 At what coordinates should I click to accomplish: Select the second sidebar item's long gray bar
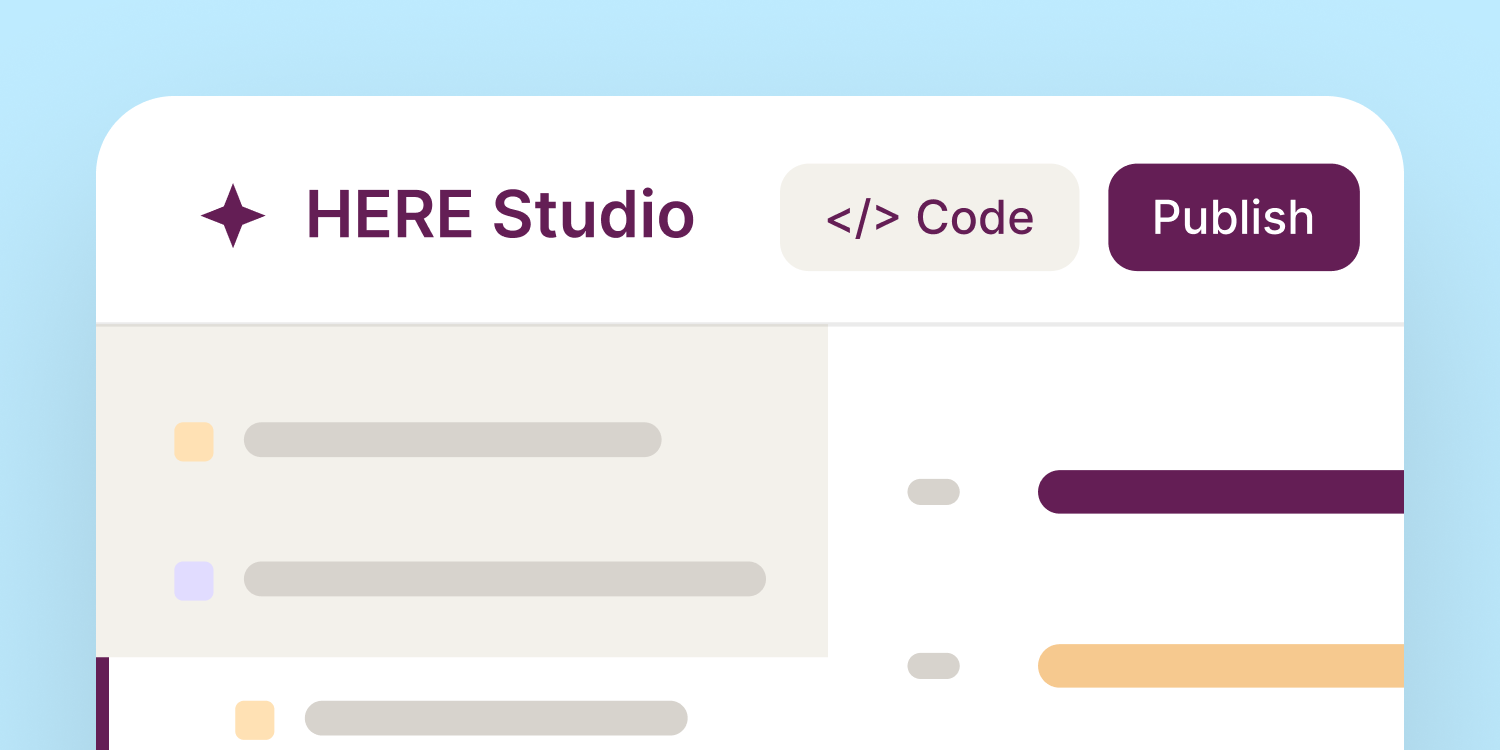click(505, 578)
